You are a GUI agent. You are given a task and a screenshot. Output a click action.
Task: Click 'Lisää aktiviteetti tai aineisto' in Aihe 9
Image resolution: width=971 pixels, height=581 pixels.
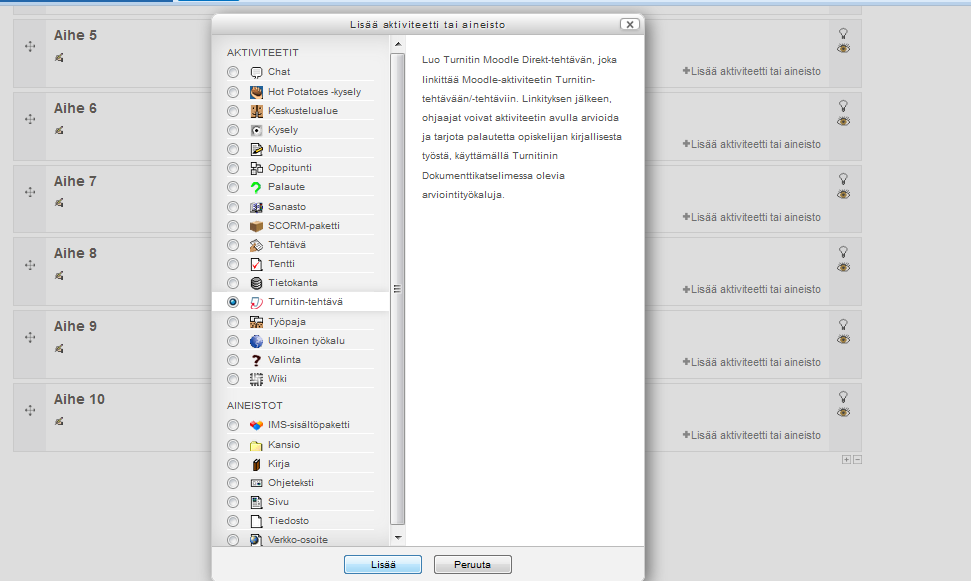(x=752, y=362)
